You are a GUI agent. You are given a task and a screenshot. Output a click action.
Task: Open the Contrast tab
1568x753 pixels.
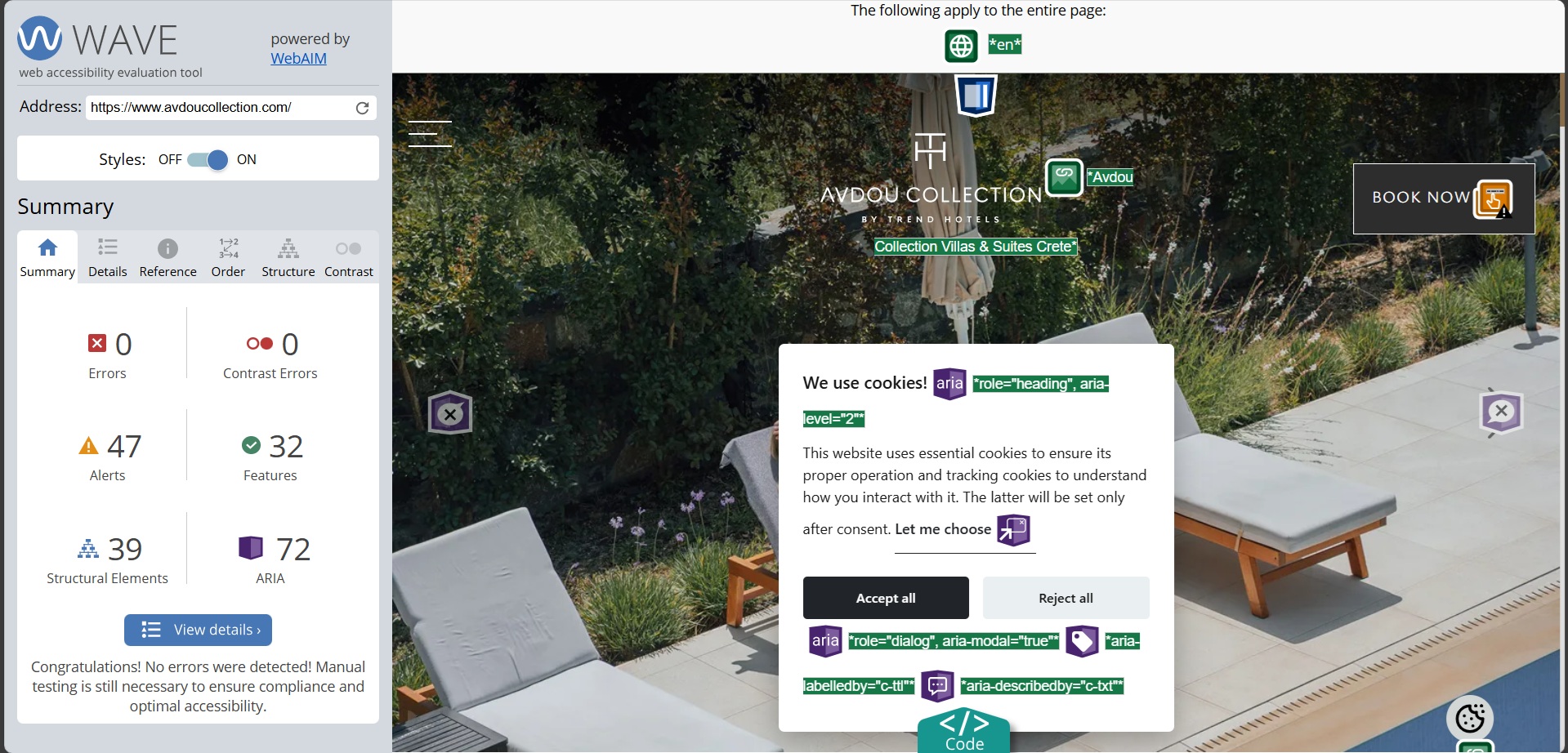[348, 258]
